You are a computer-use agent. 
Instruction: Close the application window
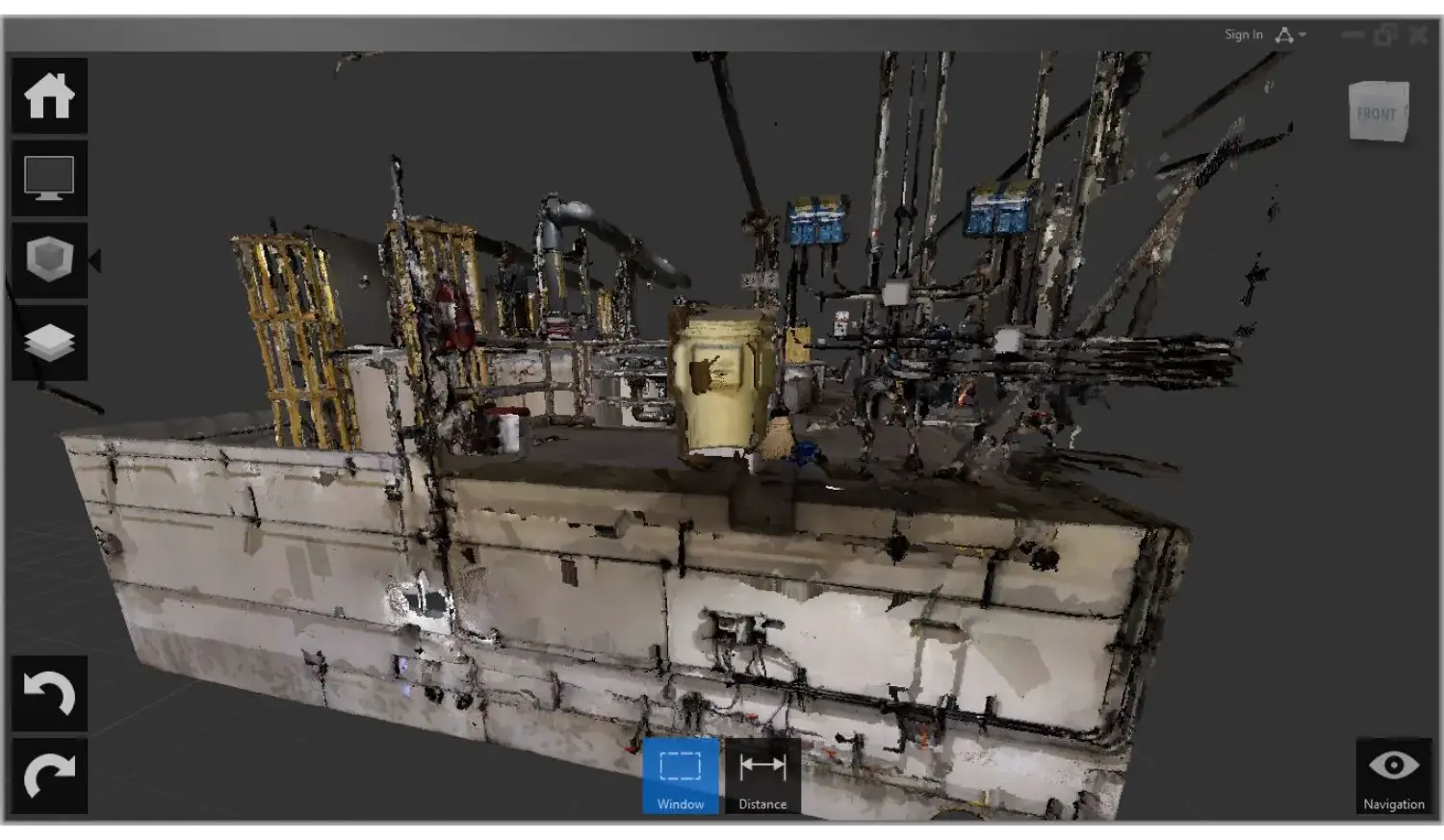[1418, 35]
